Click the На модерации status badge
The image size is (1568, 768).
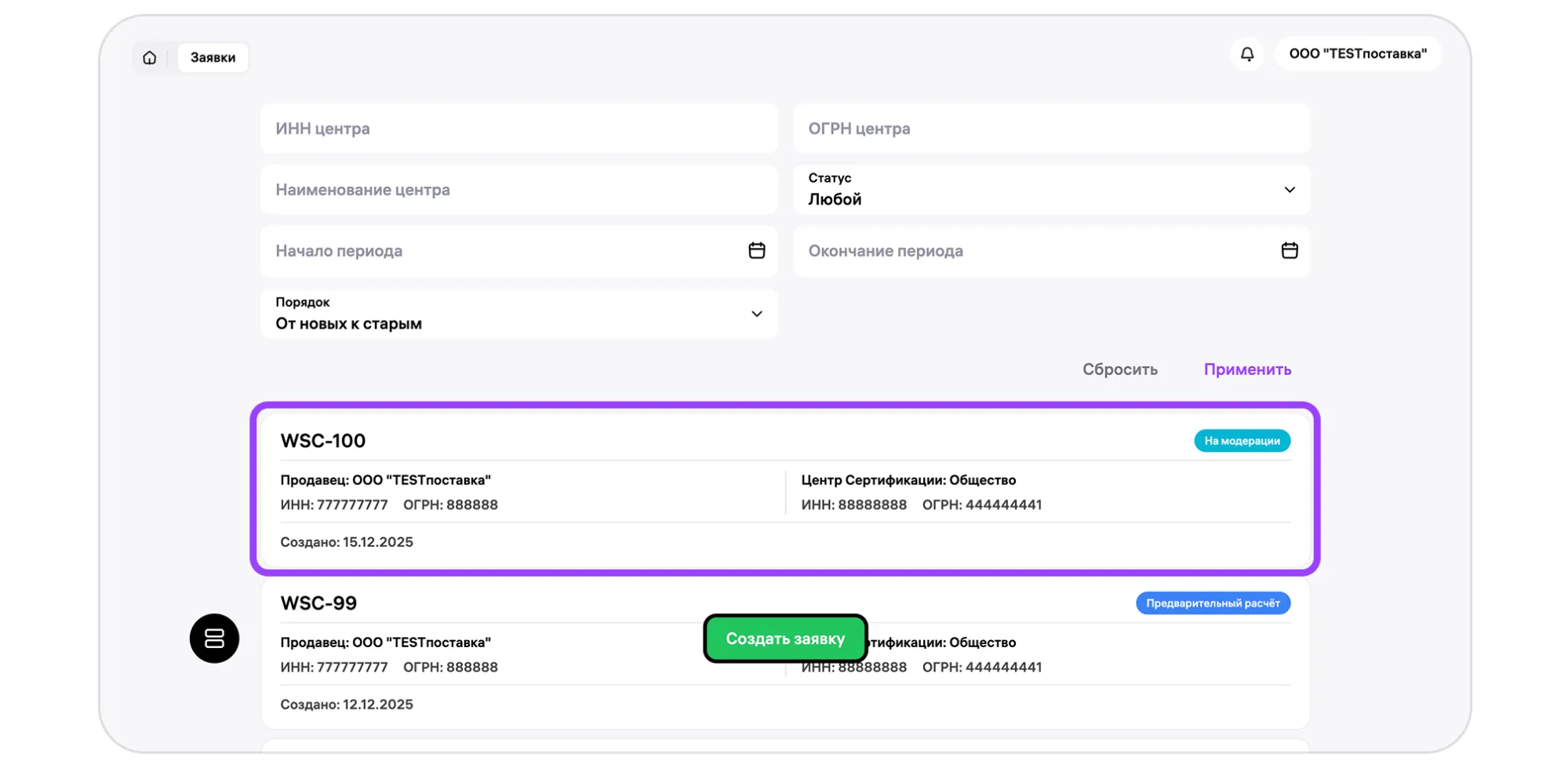(x=1241, y=441)
